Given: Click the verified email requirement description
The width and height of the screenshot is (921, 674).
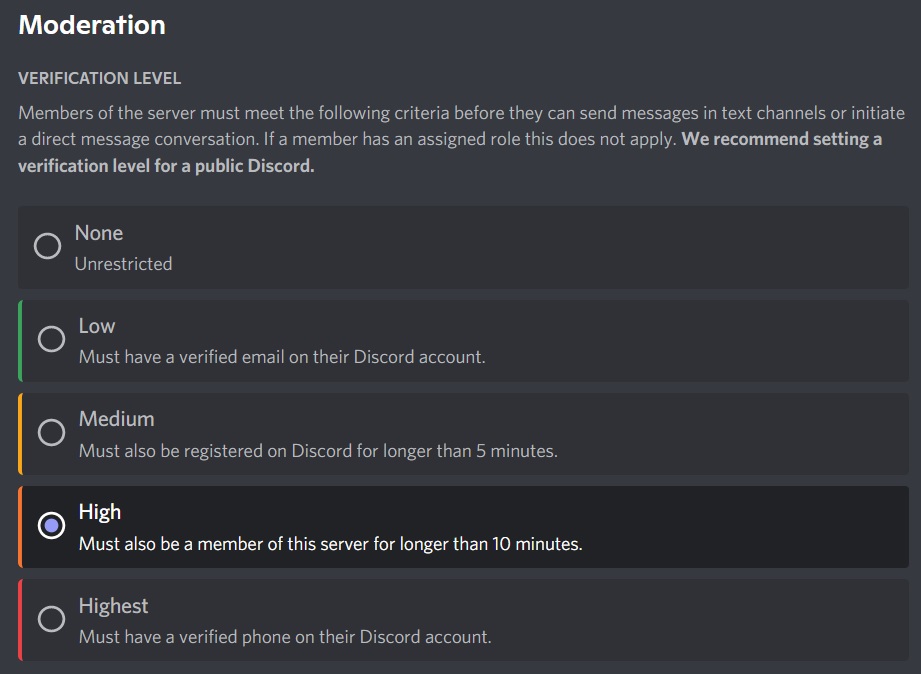Looking at the screenshot, I should 282,357.
